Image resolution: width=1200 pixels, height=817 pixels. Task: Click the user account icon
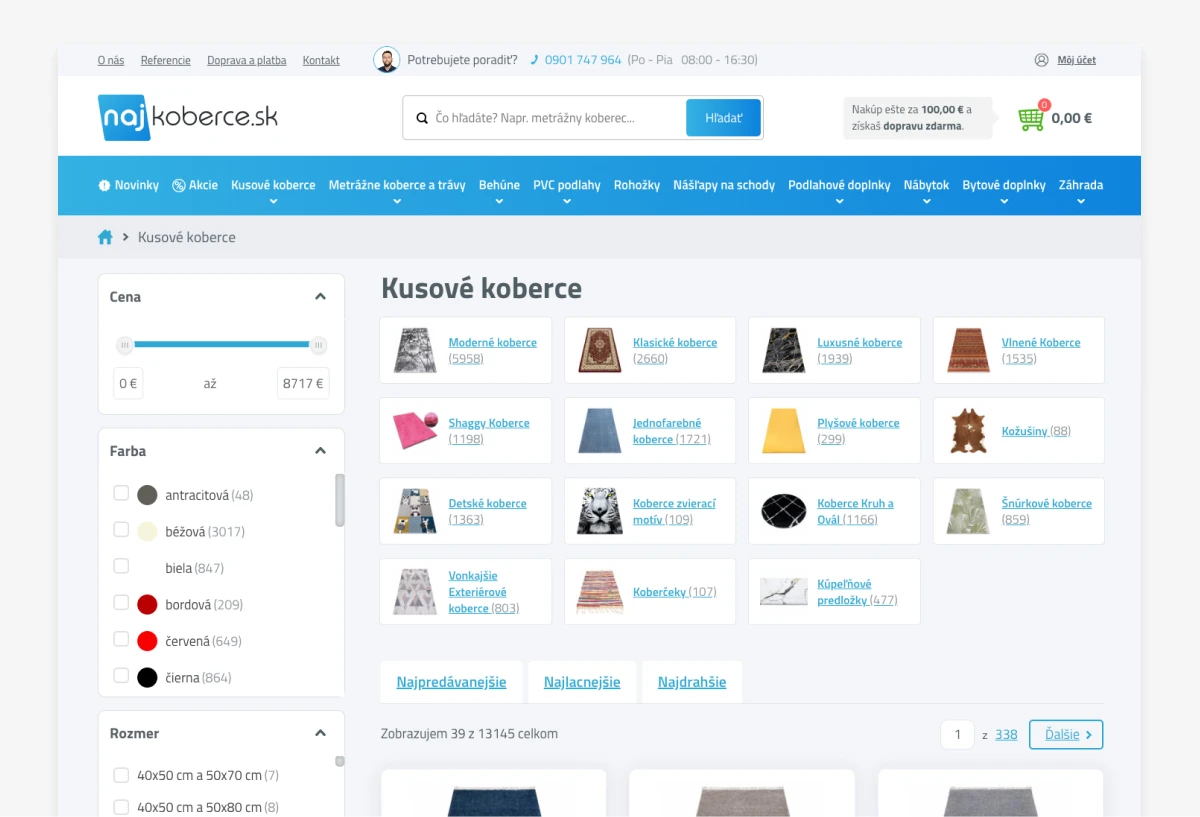click(x=1041, y=60)
